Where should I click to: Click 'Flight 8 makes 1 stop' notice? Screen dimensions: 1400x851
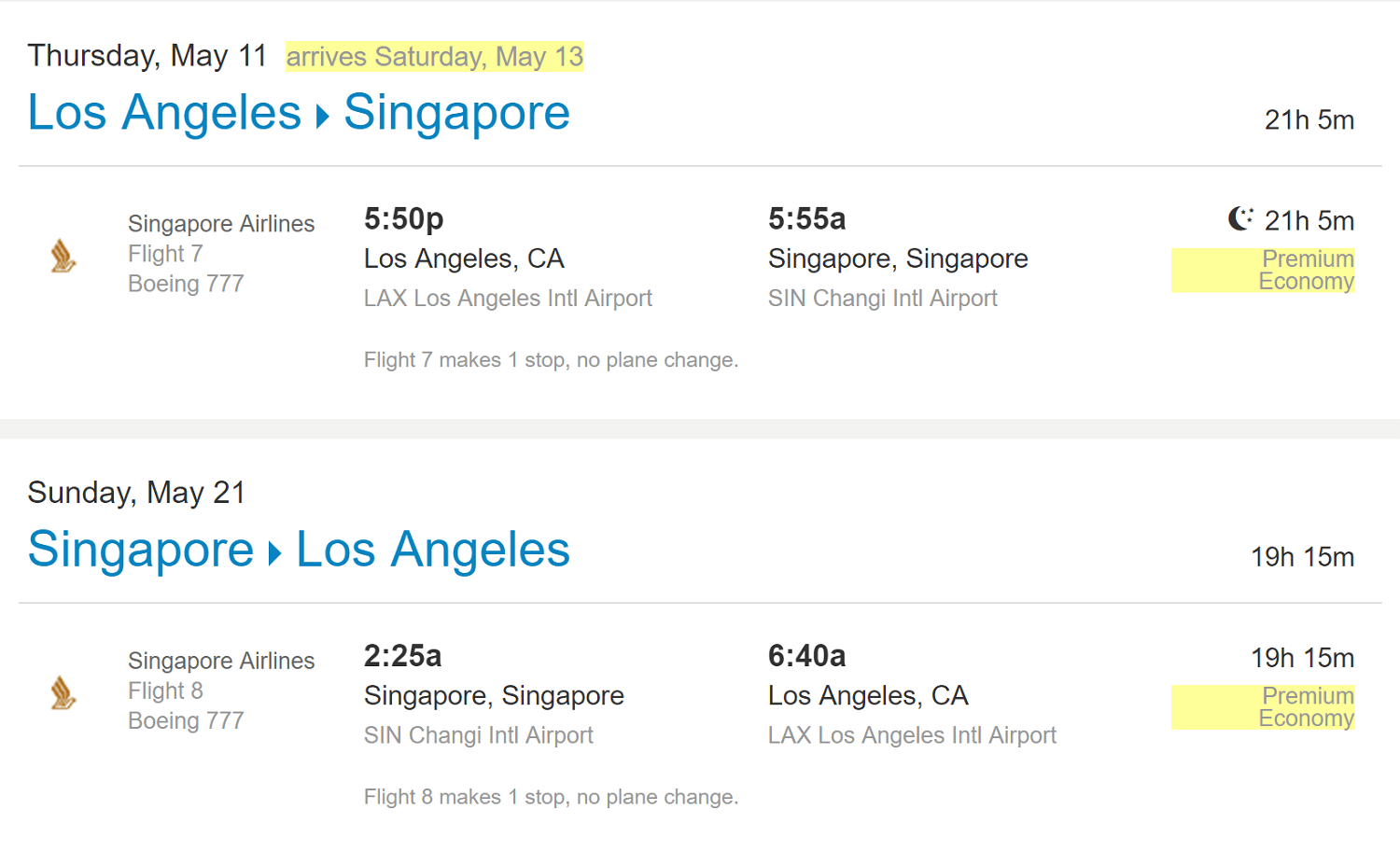pos(551,797)
